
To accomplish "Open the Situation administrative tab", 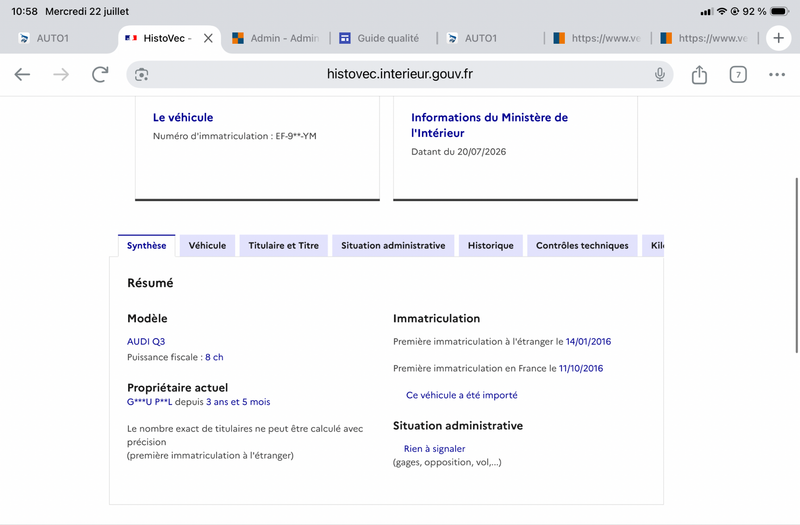I will [x=393, y=245].
